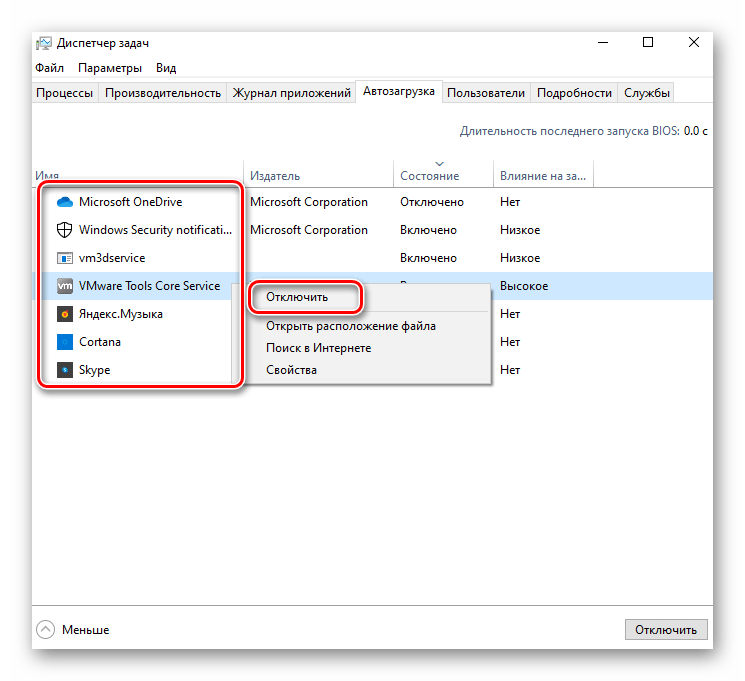Select the VMware Tools Core Service name
Screen dimensions: 745x681
click(x=150, y=286)
